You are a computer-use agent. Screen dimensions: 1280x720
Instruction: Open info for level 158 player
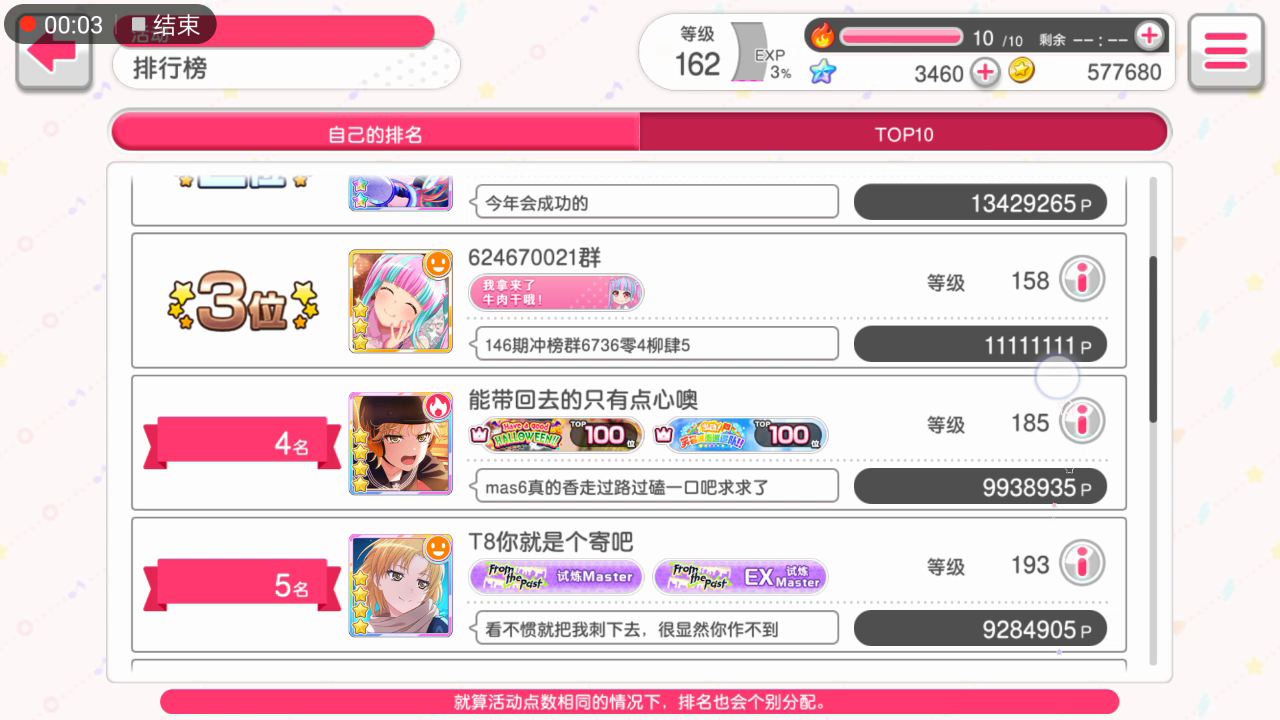pyautogui.click(x=1082, y=280)
